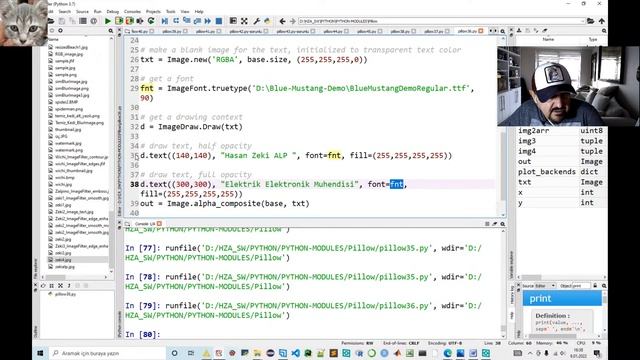Open the working directory path dropdown
640x360 pixels.
pos(582,21)
